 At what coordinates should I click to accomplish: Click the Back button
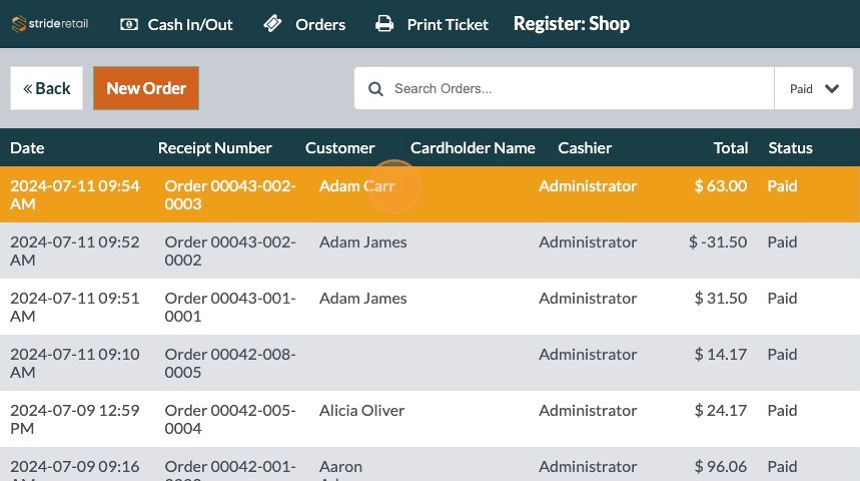47,88
